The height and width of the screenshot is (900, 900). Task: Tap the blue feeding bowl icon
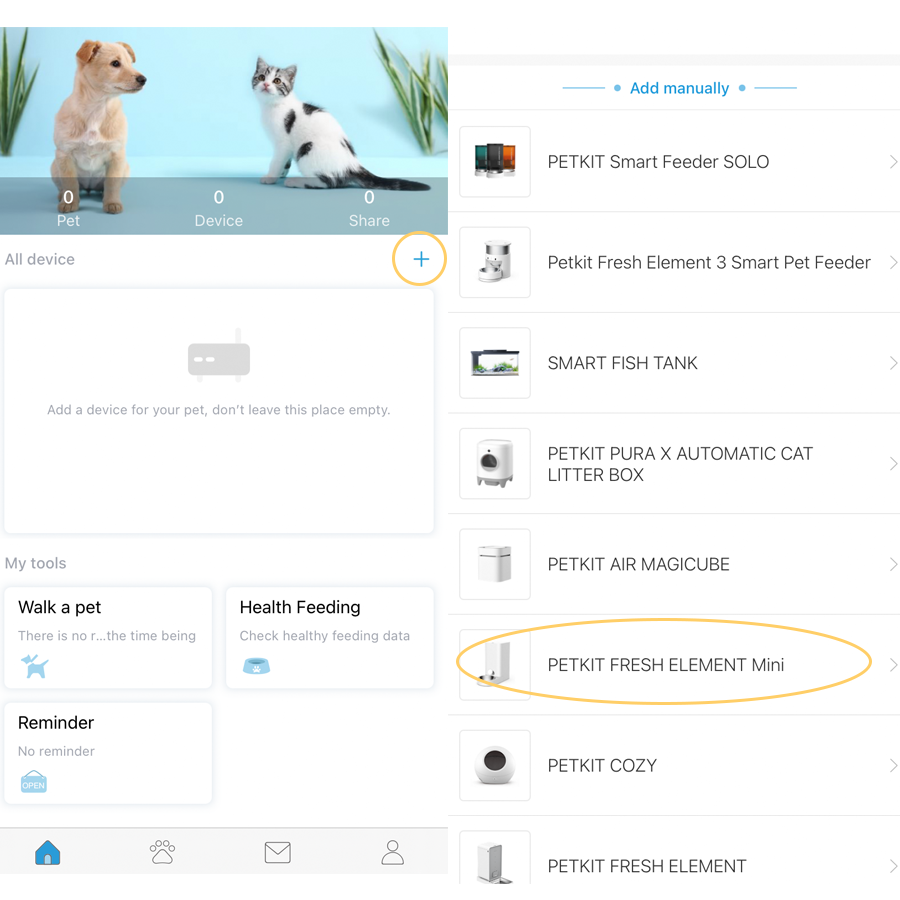click(256, 666)
